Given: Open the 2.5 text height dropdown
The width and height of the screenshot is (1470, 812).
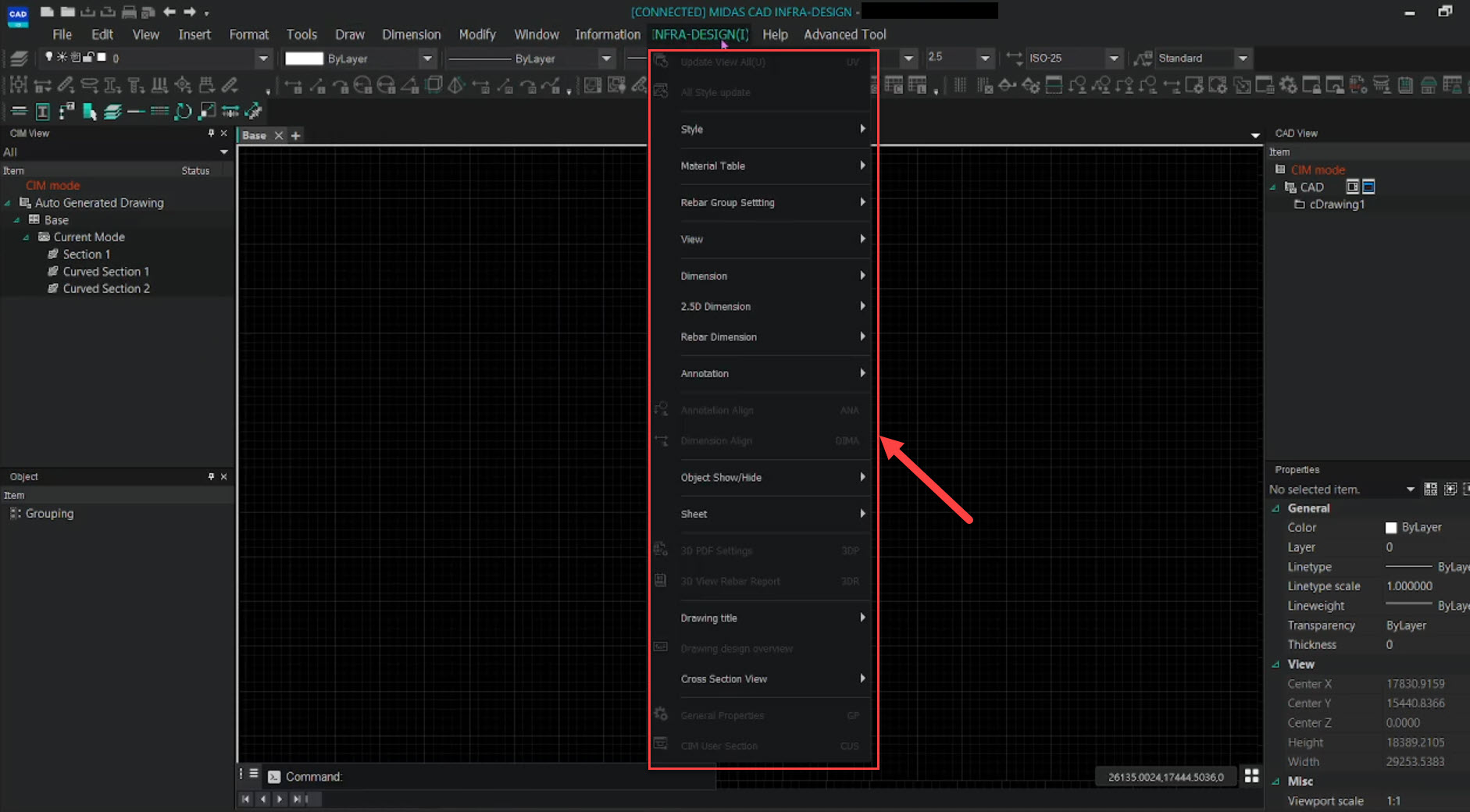Looking at the screenshot, I should 985,59.
